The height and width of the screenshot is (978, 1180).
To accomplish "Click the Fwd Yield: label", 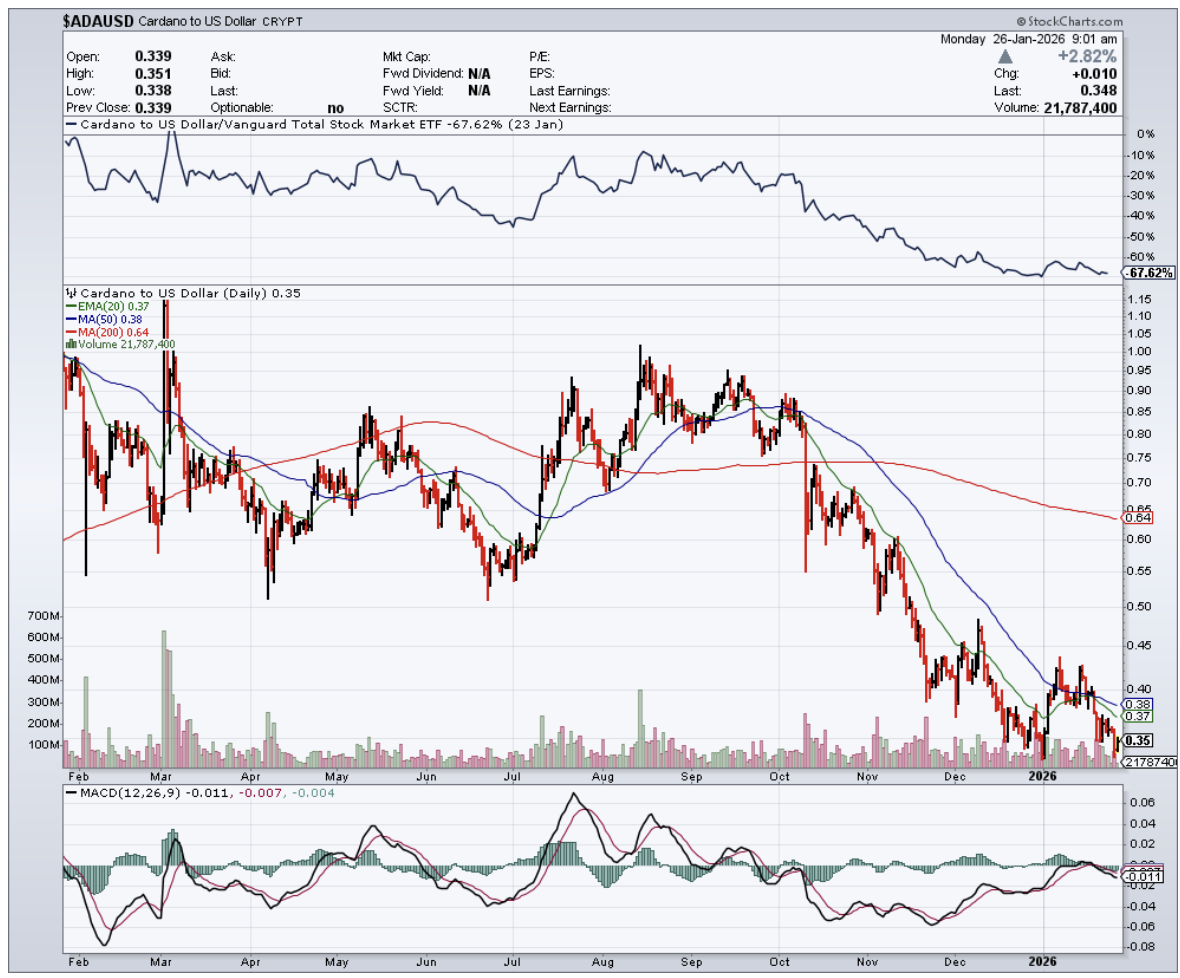I will tap(413, 91).
